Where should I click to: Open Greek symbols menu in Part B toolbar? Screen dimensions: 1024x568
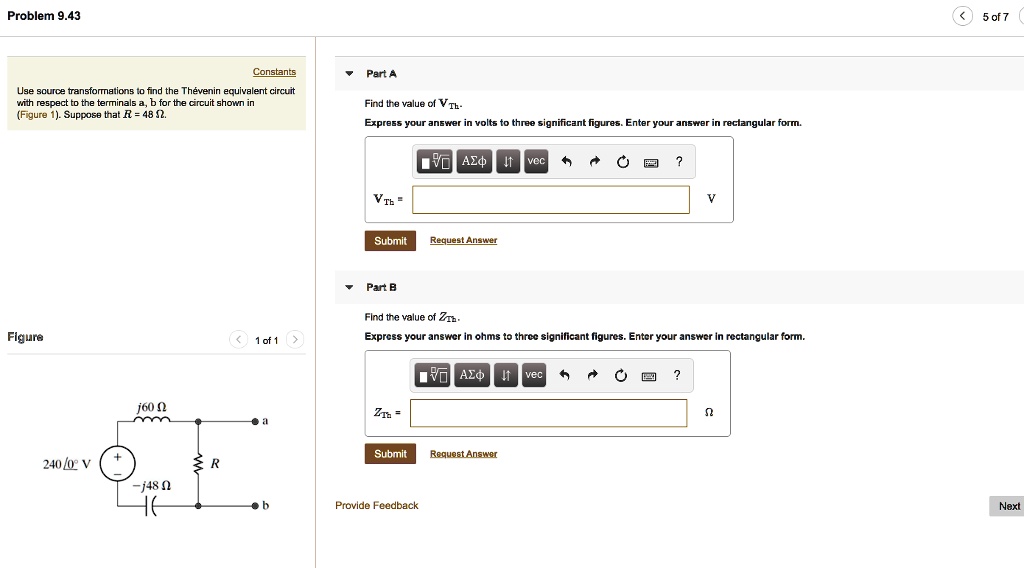[x=472, y=376]
